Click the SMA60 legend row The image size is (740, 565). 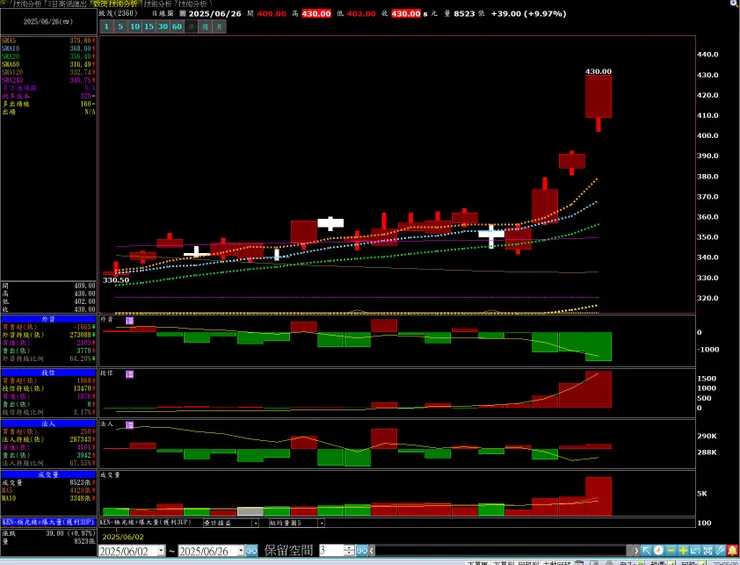tap(48, 65)
